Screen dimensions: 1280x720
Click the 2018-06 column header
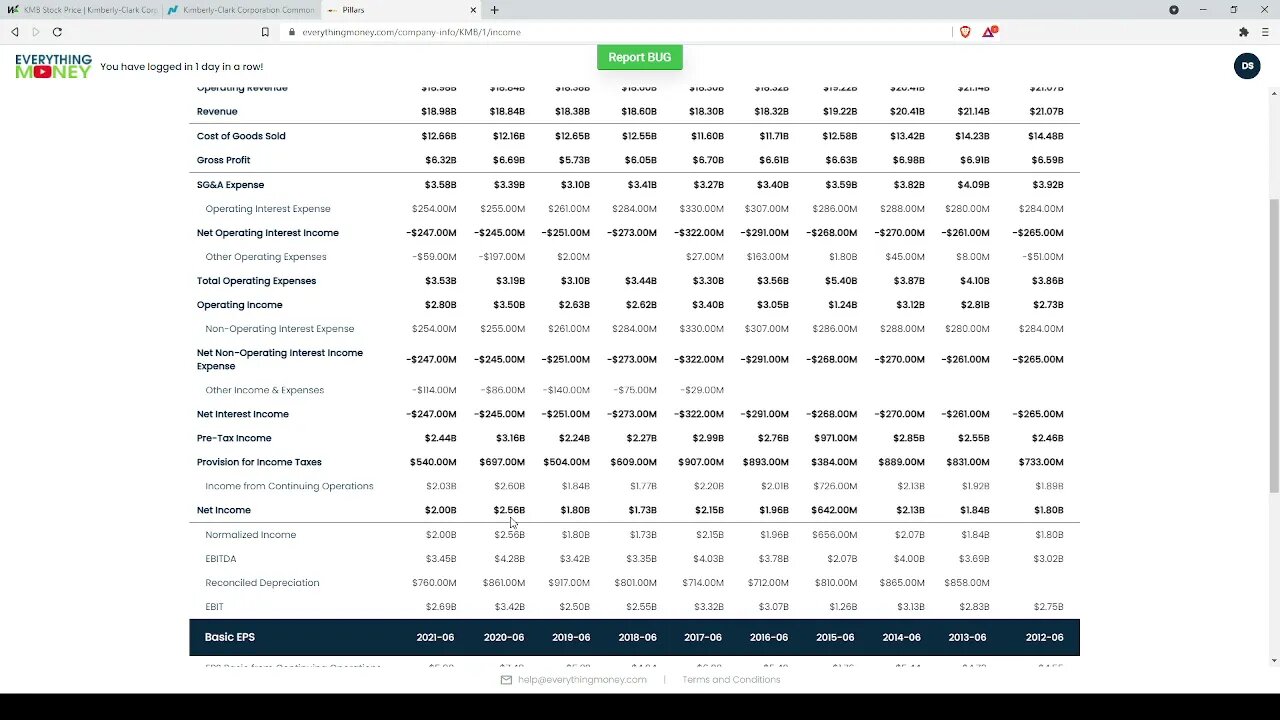pos(637,638)
